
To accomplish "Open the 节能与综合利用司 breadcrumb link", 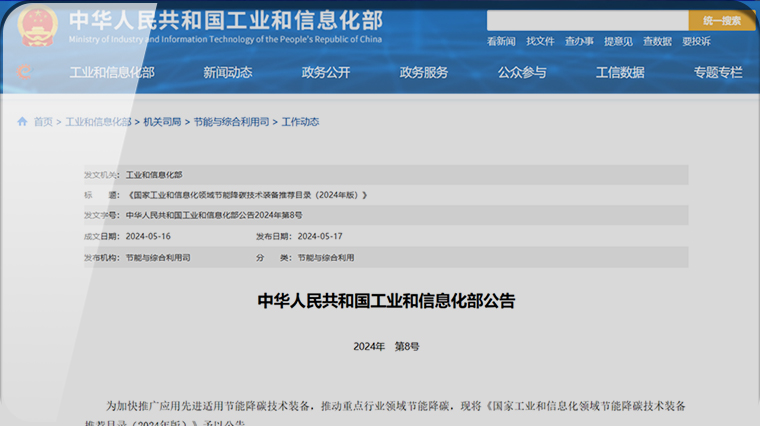I will 232,122.
